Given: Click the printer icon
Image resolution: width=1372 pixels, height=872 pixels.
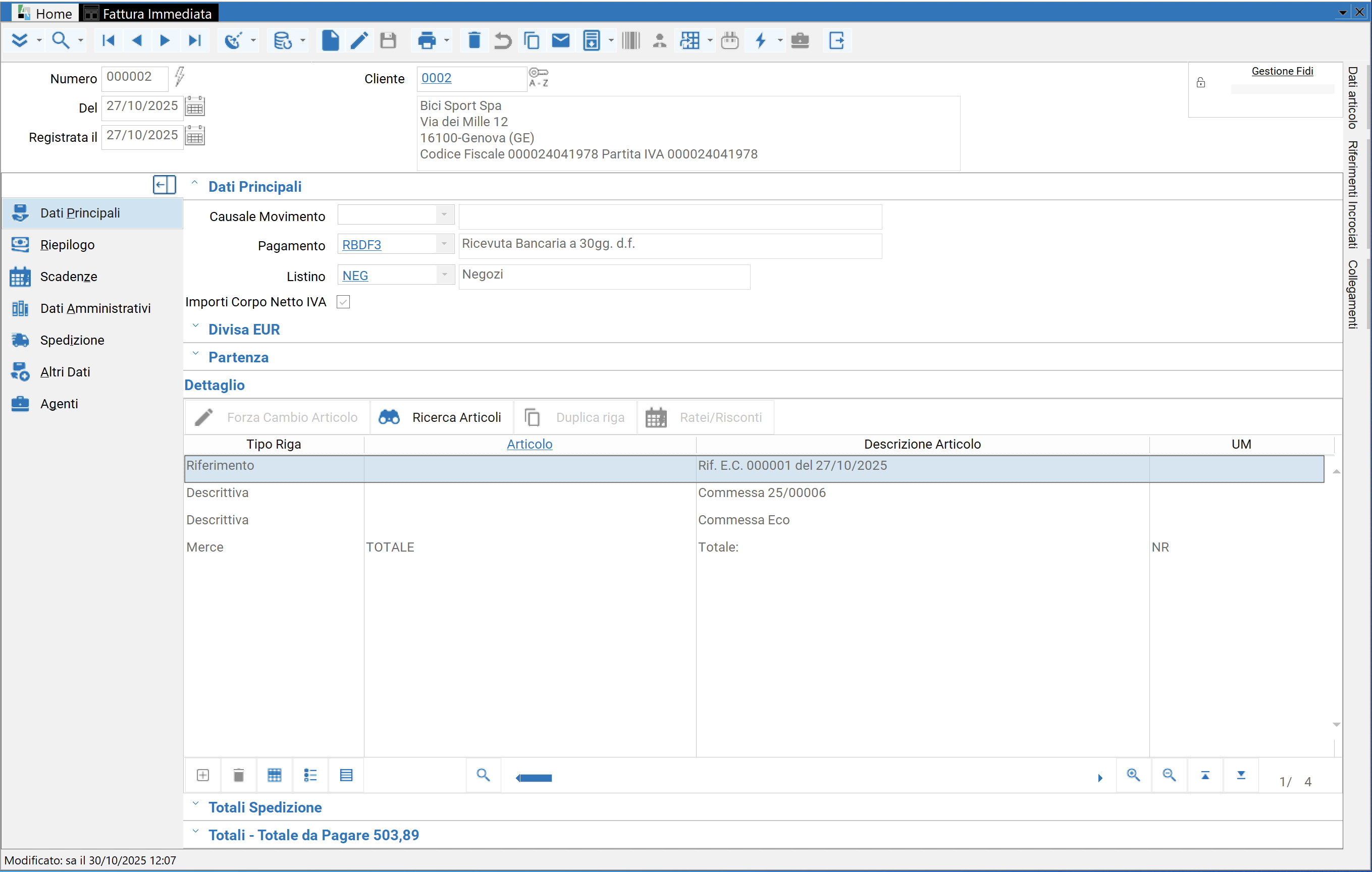Looking at the screenshot, I should 427,40.
